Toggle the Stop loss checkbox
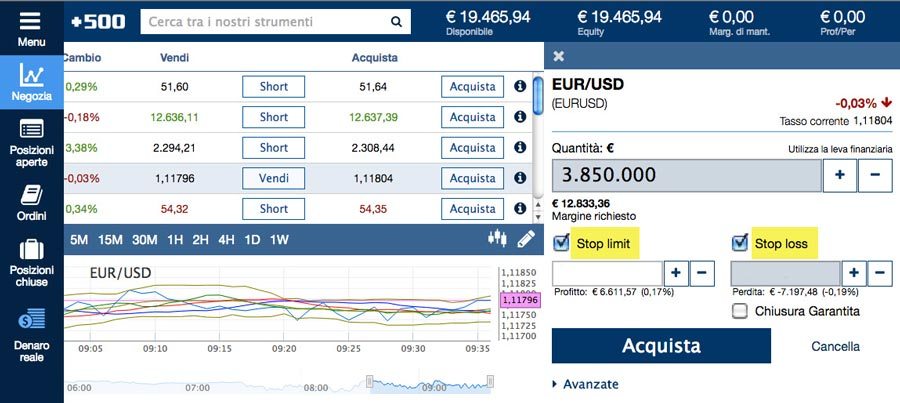The image size is (900, 403). point(740,243)
